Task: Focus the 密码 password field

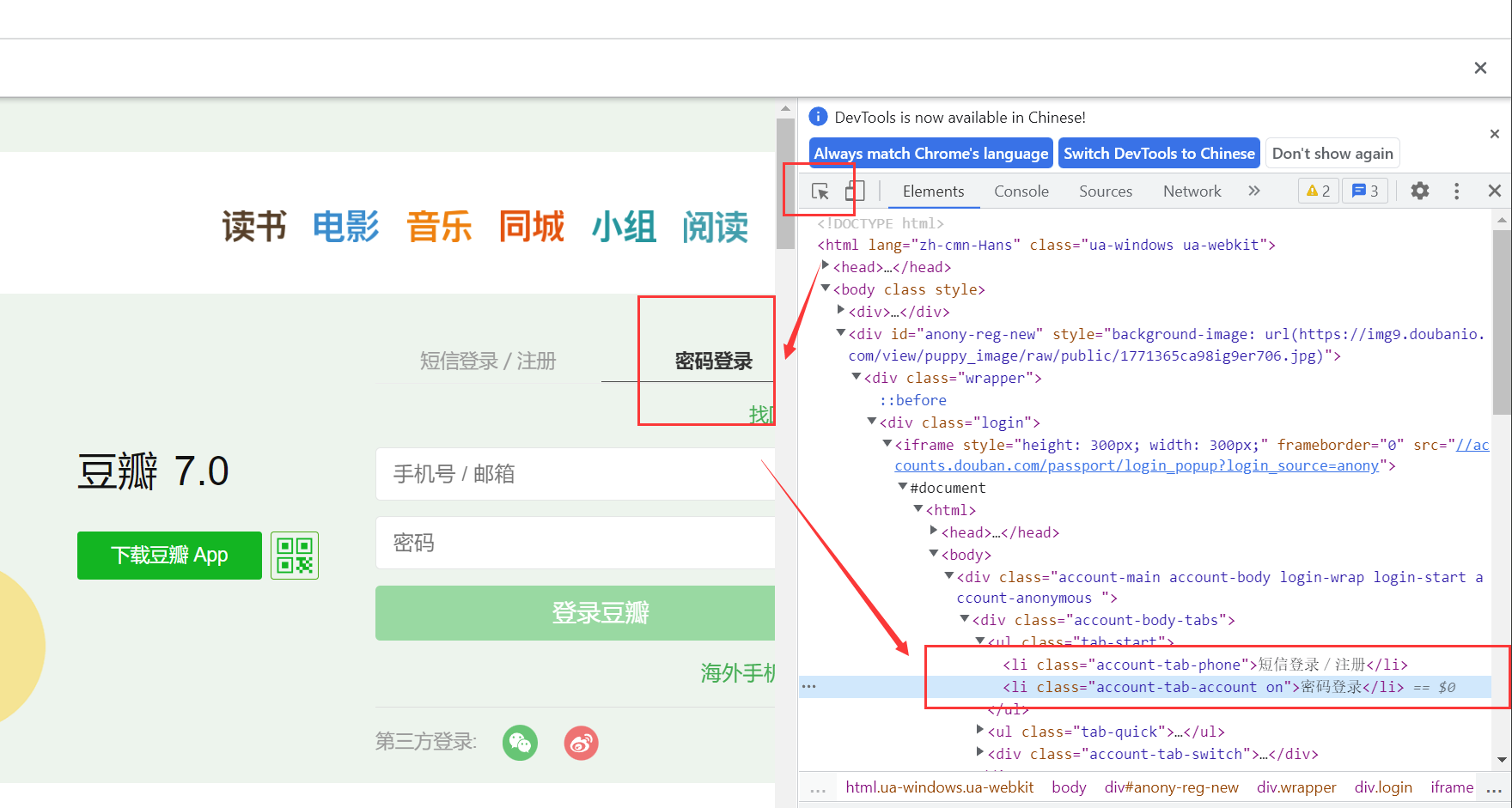Action: click(x=575, y=543)
